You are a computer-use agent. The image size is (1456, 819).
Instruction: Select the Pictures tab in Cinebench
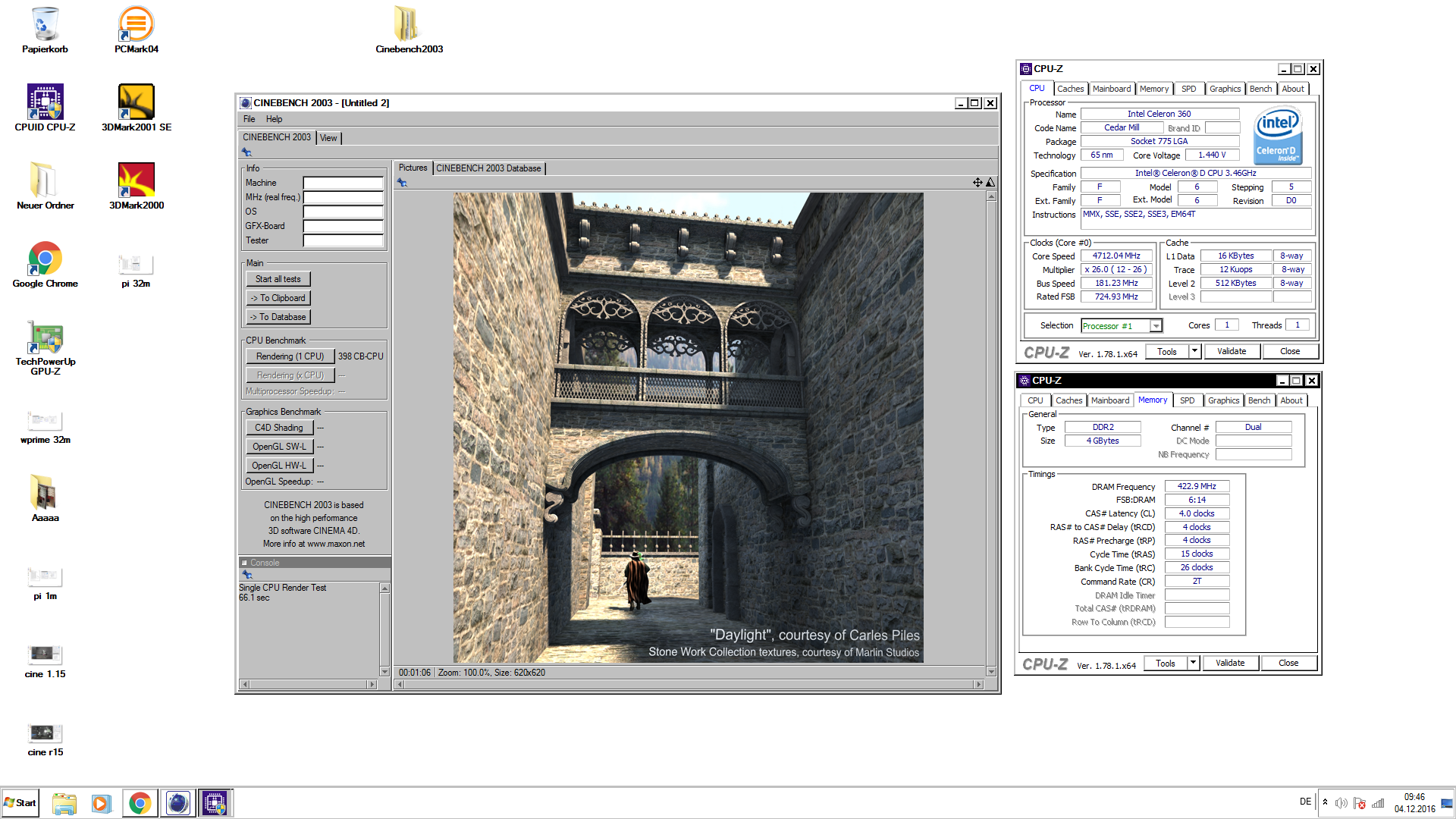tap(413, 168)
